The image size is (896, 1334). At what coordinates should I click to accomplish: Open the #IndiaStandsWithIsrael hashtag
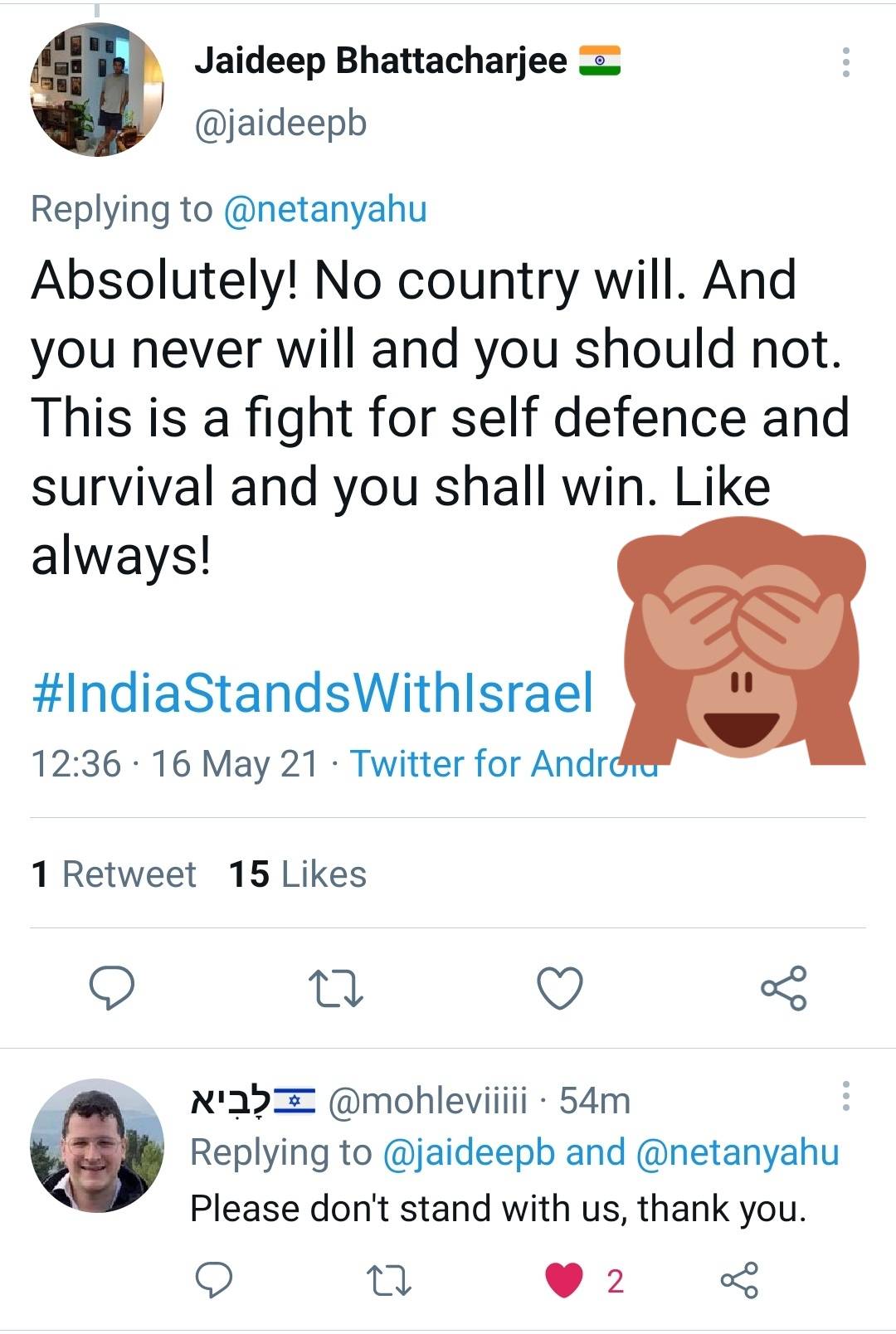point(313,694)
